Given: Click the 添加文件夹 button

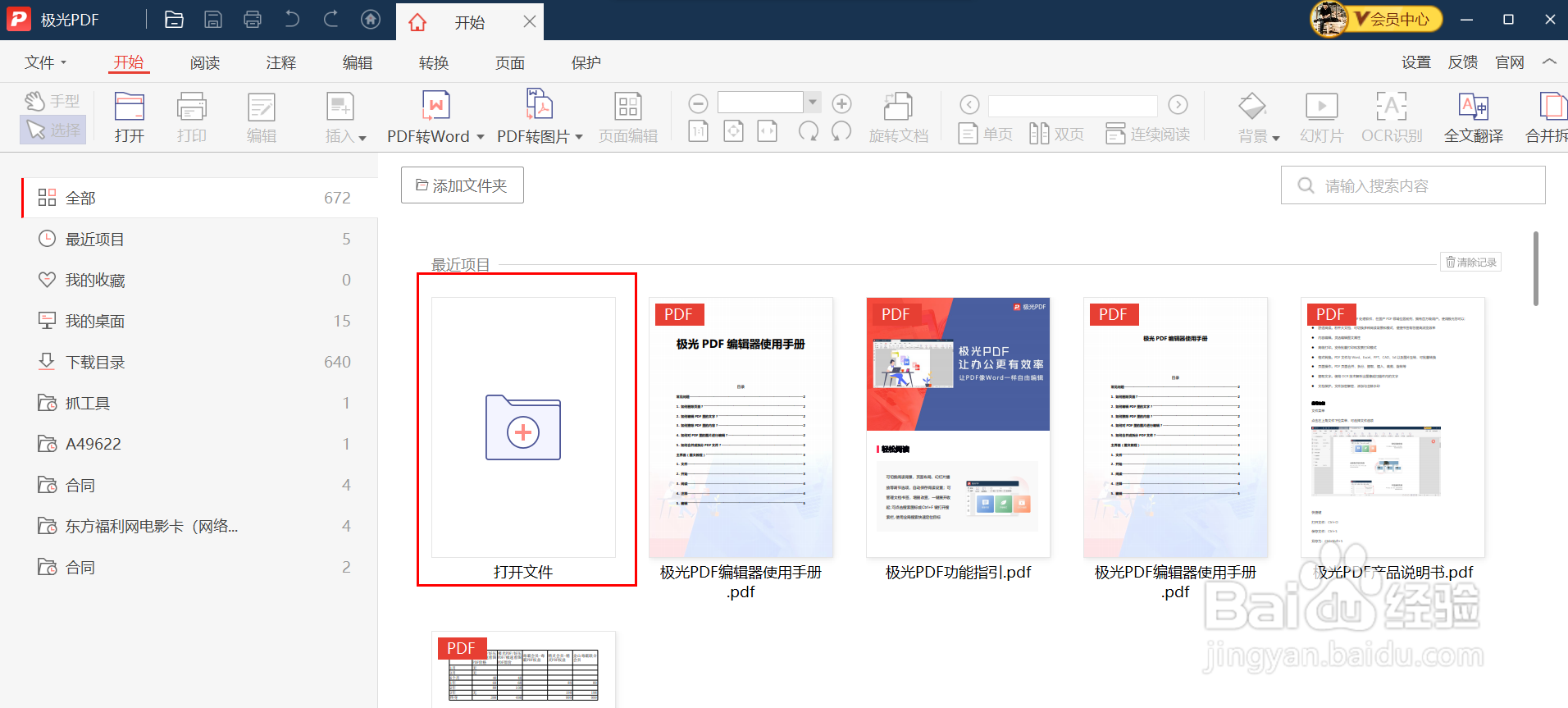Looking at the screenshot, I should point(463,185).
